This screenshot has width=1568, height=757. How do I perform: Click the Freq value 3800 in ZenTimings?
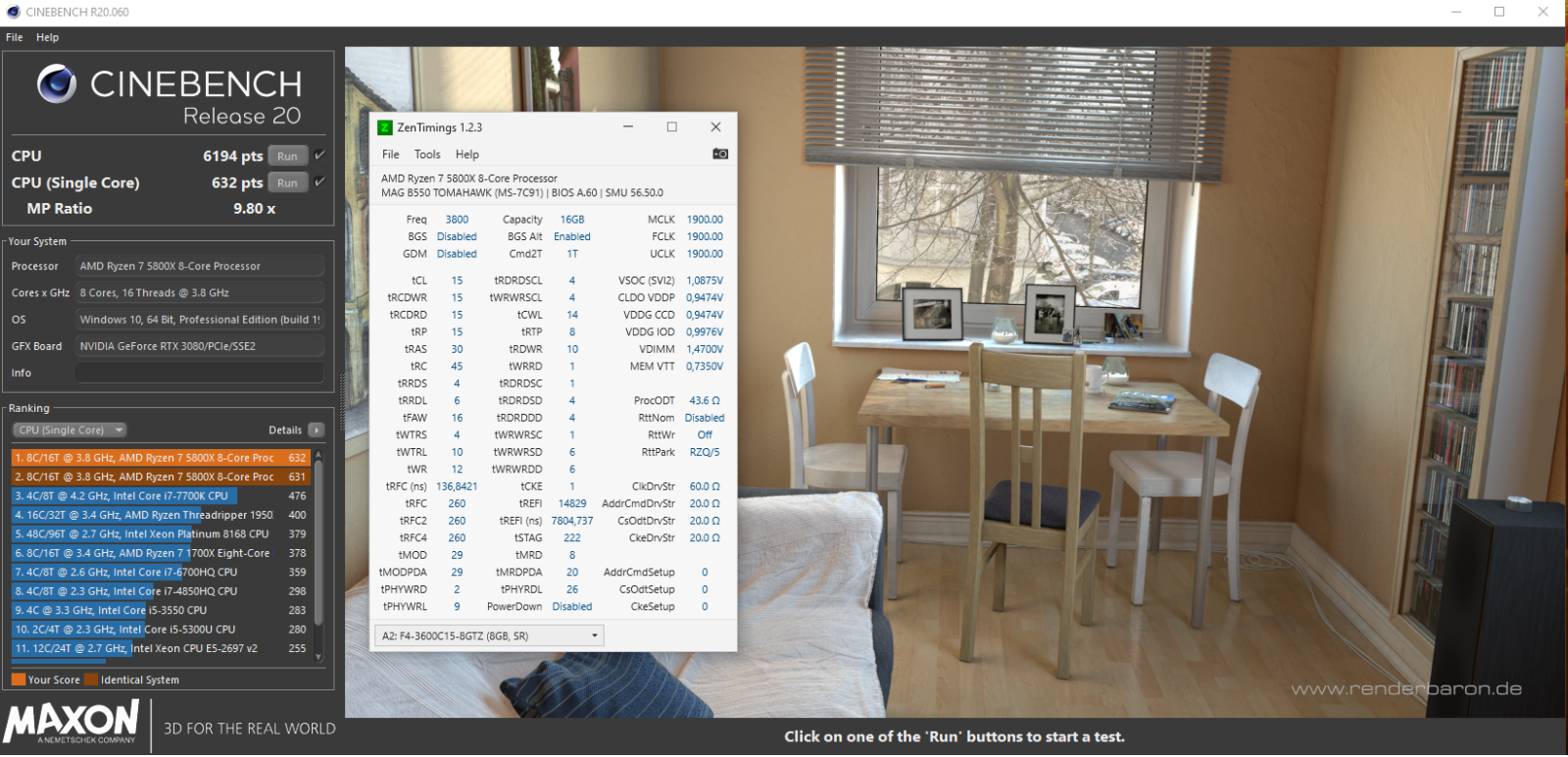click(x=457, y=220)
